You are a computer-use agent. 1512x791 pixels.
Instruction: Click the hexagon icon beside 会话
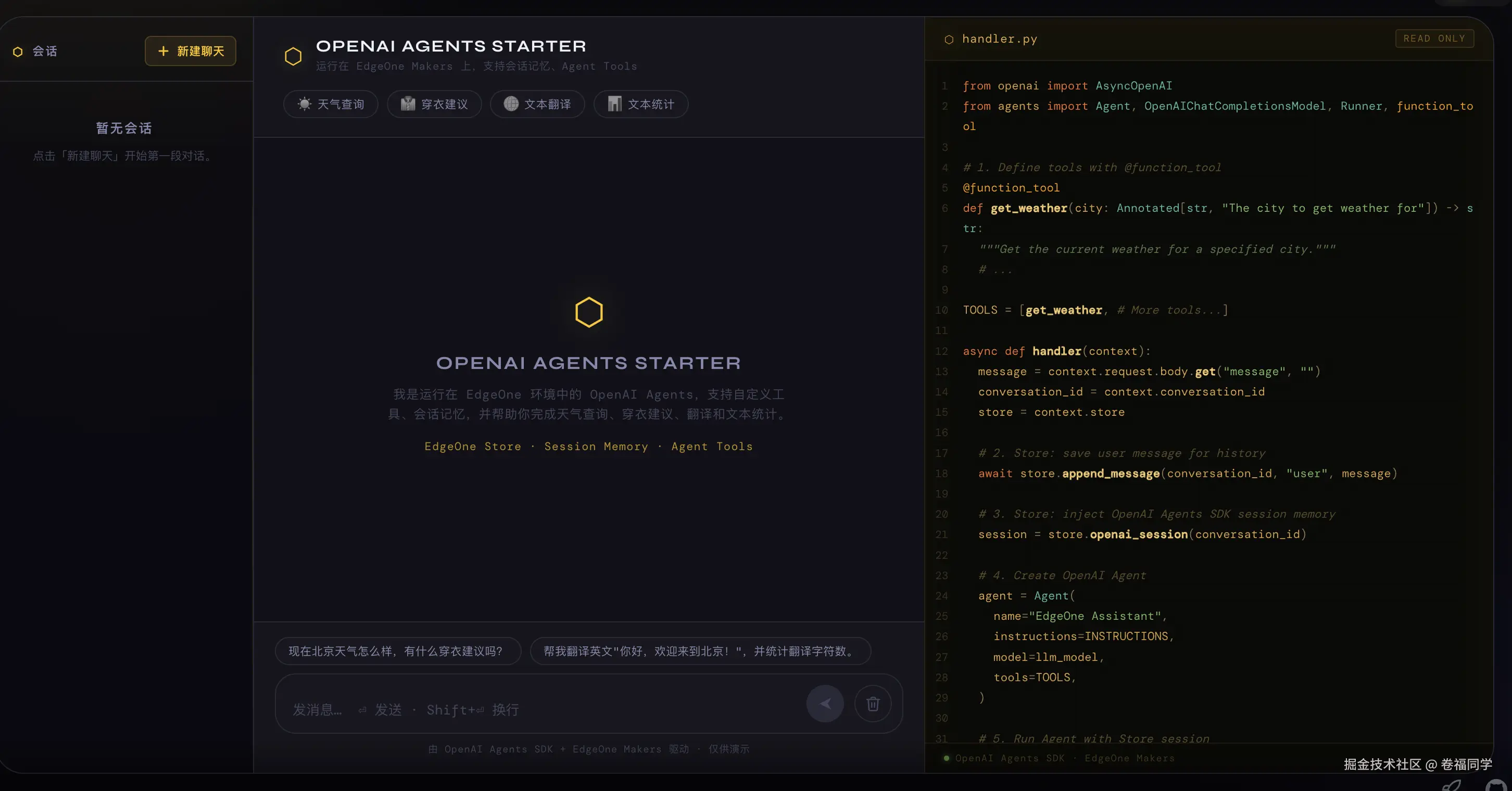[18, 52]
